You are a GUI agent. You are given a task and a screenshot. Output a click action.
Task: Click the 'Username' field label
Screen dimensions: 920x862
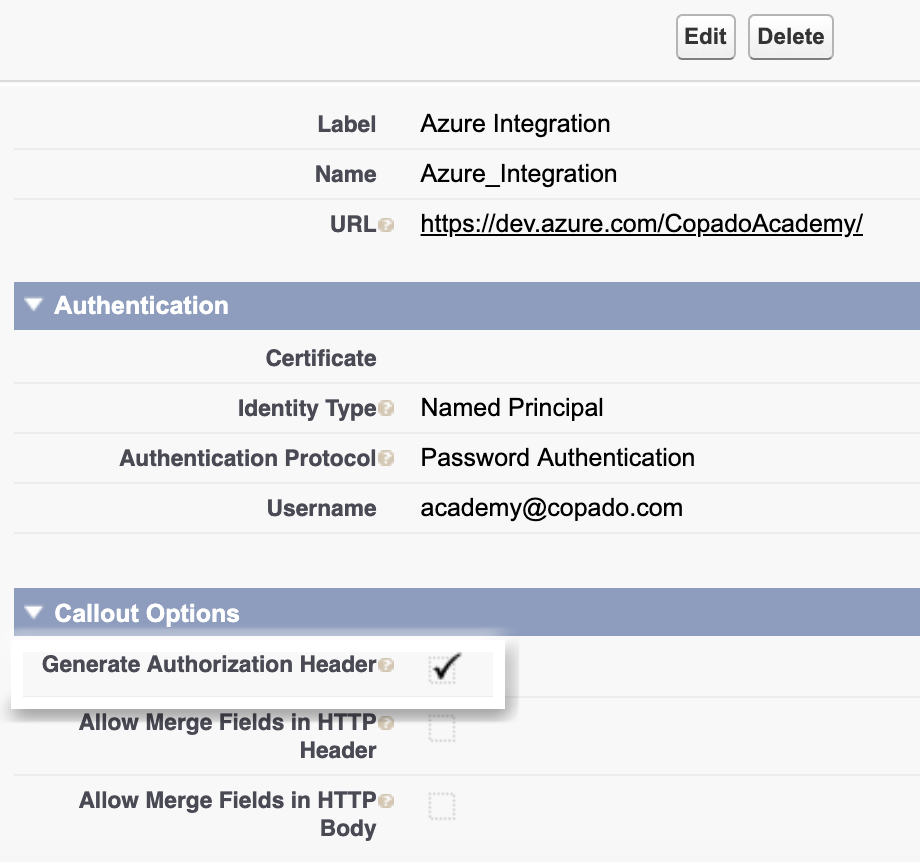click(322, 508)
